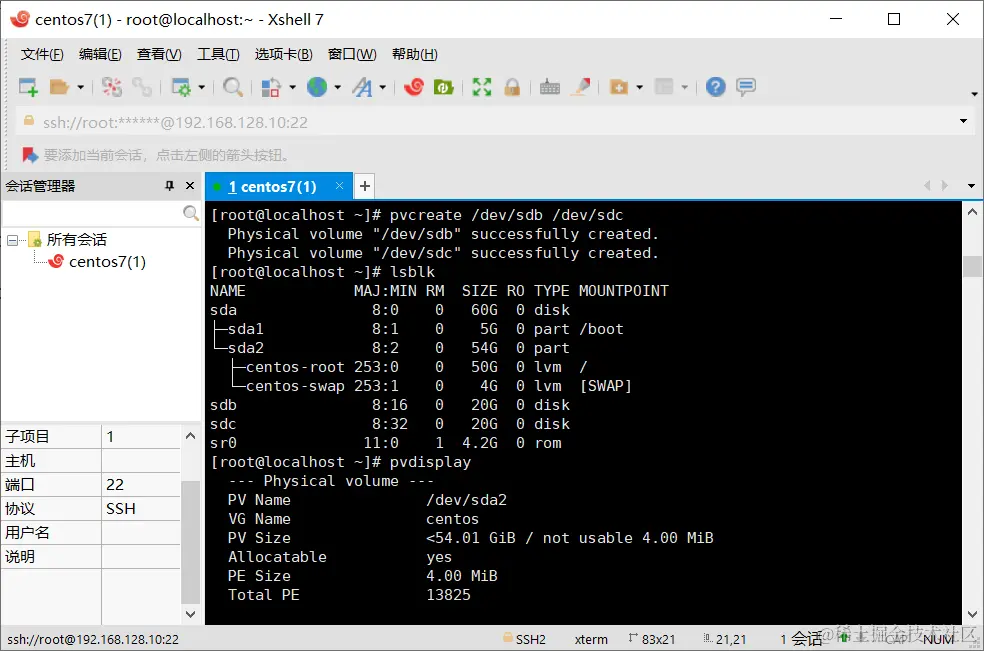984x651 pixels.
Task: Click the chat feedback bubble icon
Action: click(x=746, y=87)
